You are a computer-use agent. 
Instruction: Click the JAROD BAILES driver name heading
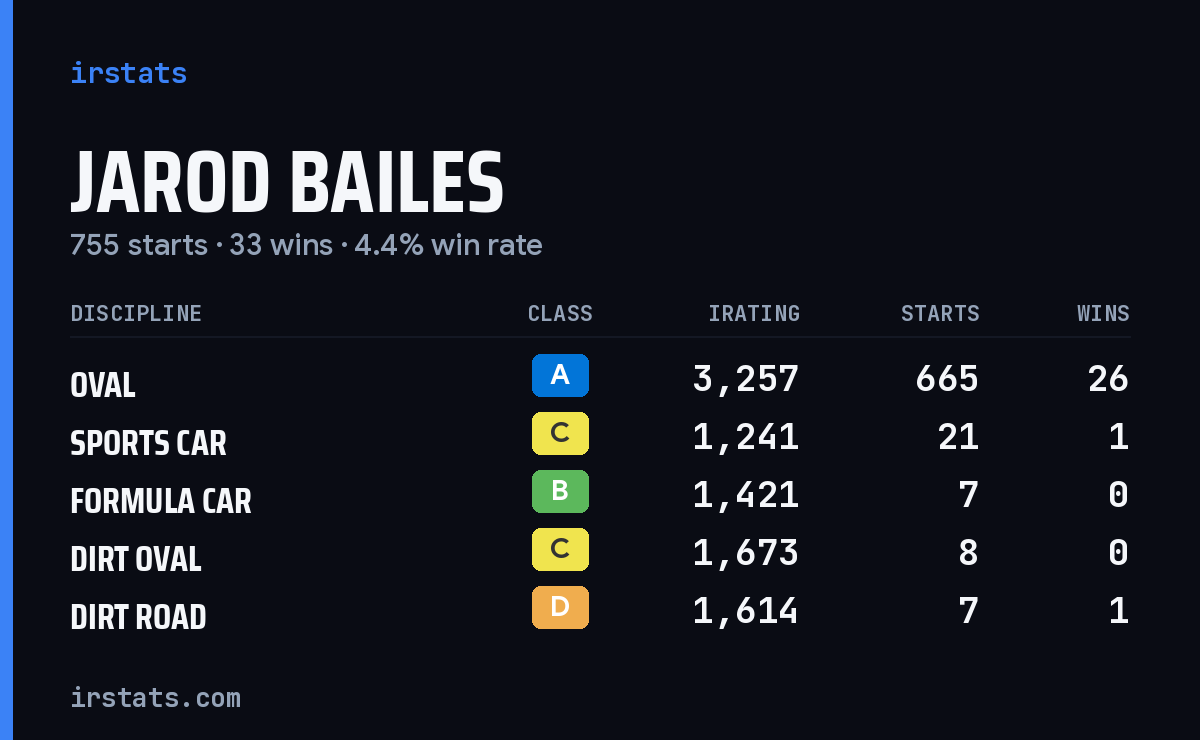pos(287,184)
